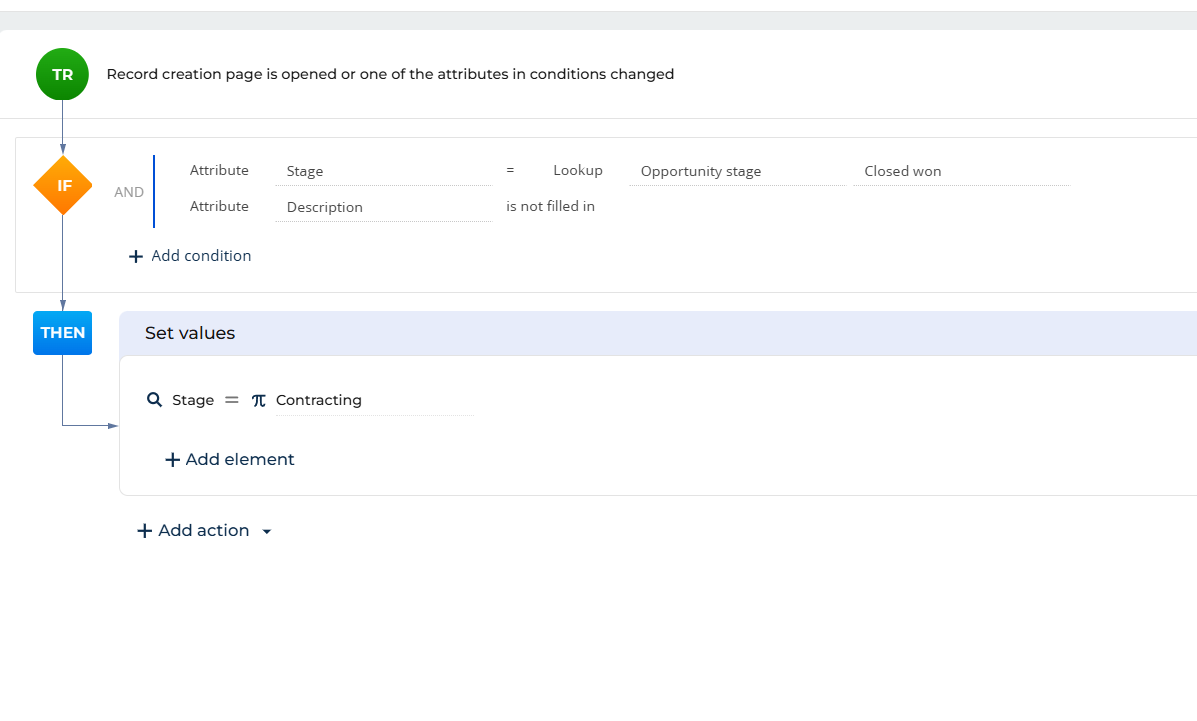Open the Closed won value selector

960,172
